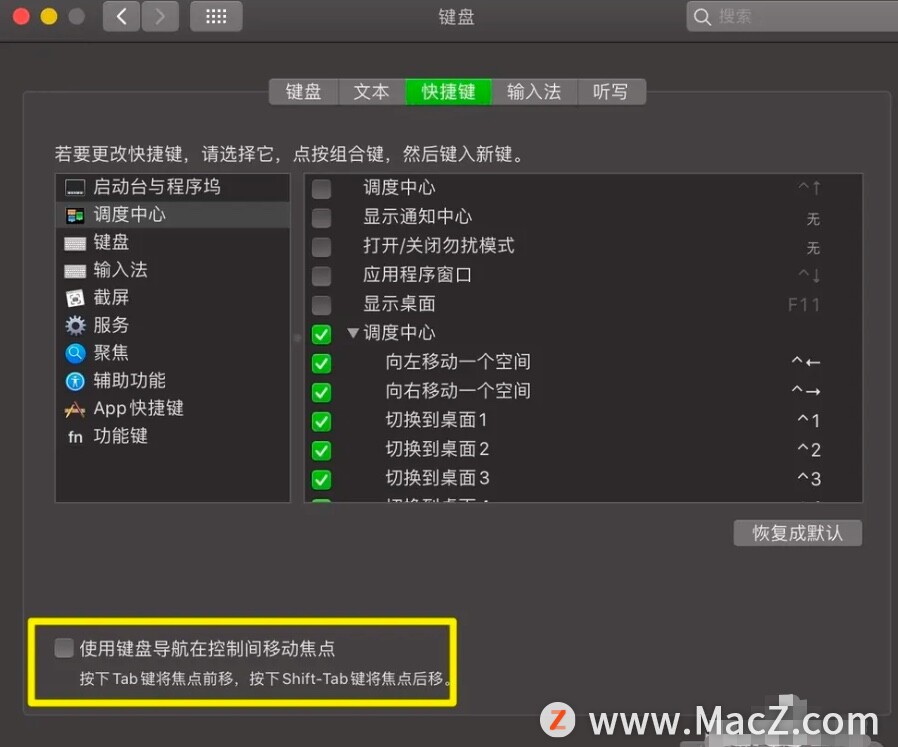The image size is (898, 747).
Task: Click the F11 shortcut for 显示桌面
Action: (804, 305)
